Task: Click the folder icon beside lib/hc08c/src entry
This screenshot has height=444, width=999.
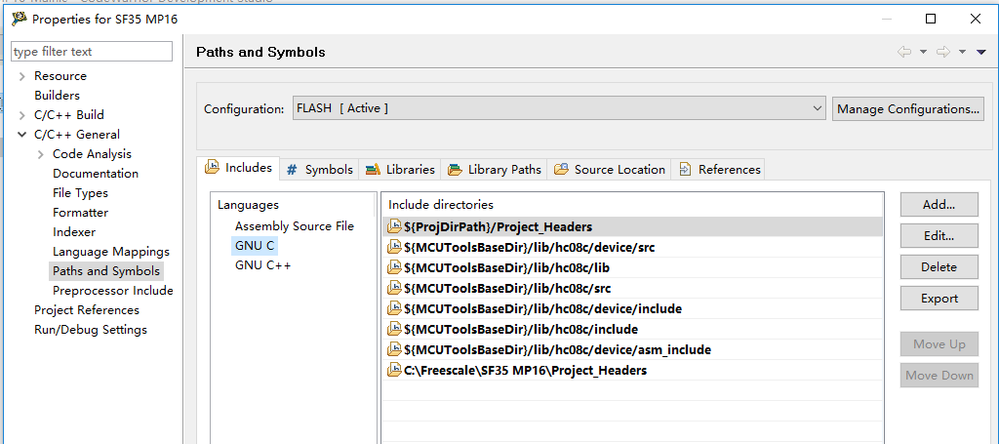Action: click(x=394, y=289)
